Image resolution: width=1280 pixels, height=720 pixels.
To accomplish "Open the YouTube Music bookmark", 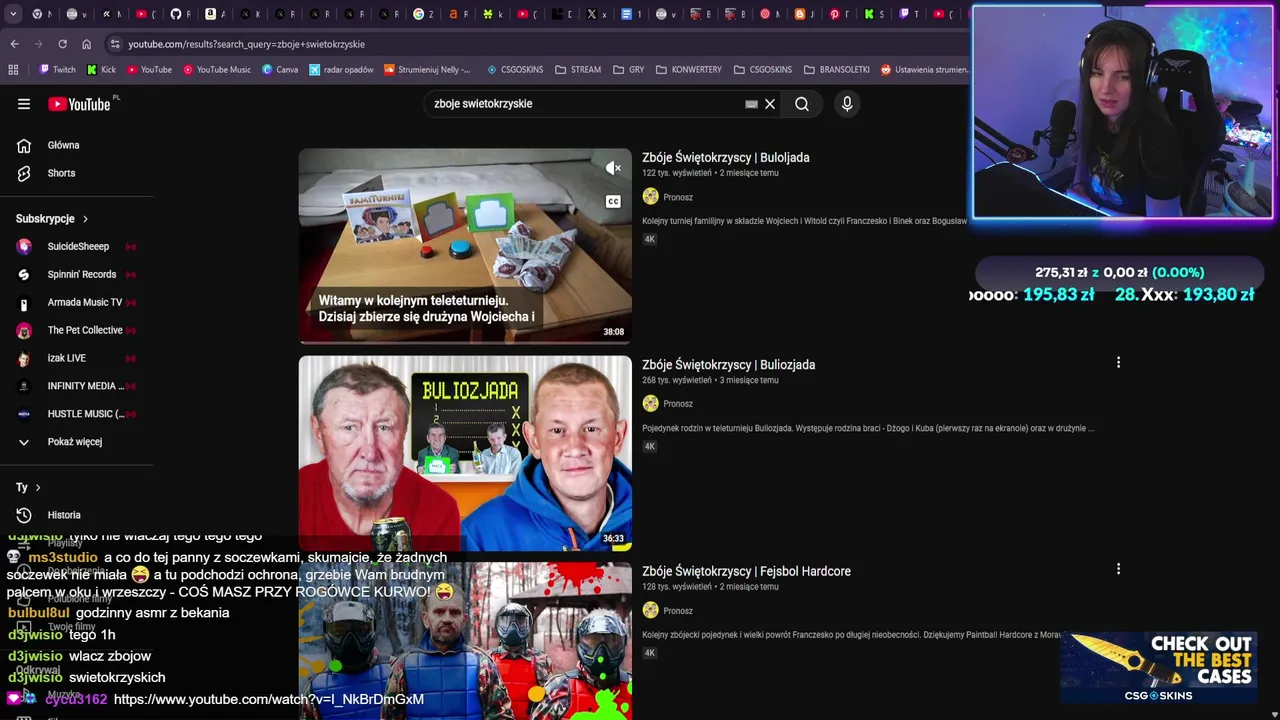I will click(x=216, y=70).
